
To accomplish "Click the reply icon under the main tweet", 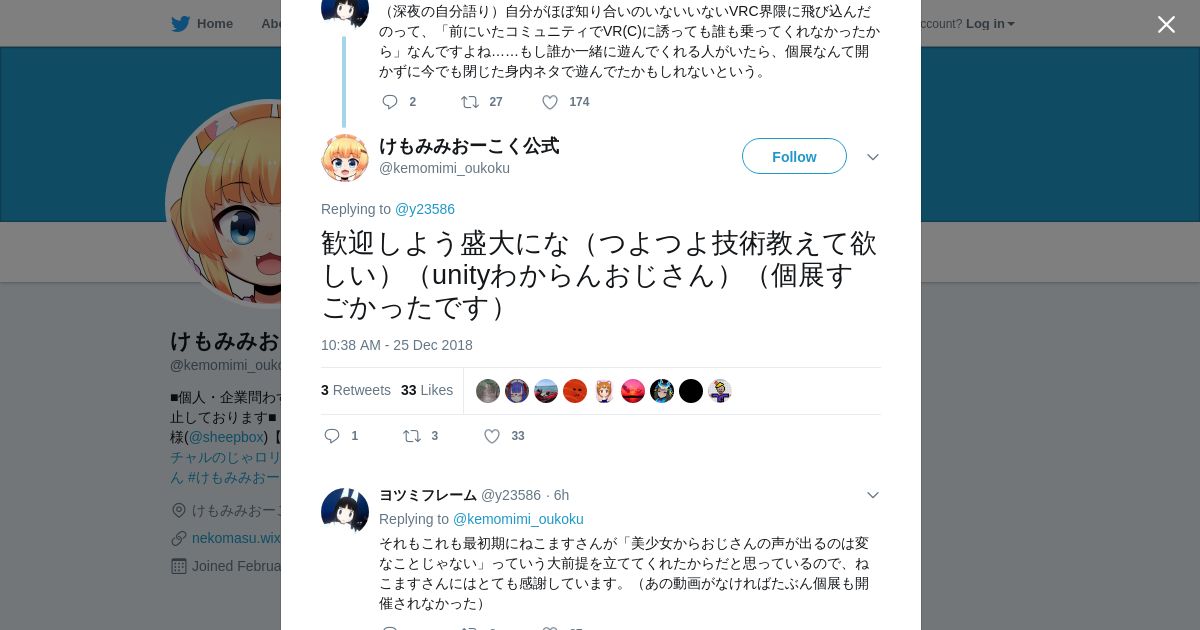I will pos(332,436).
